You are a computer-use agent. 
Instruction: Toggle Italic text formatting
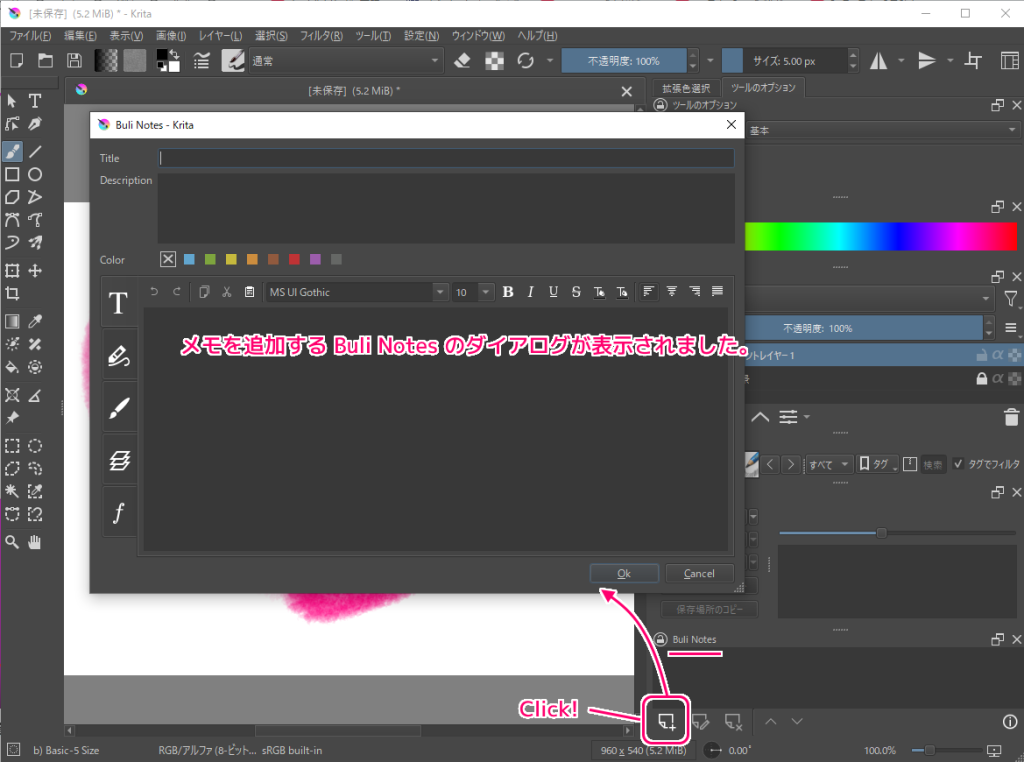pyautogui.click(x=530, y=292)
